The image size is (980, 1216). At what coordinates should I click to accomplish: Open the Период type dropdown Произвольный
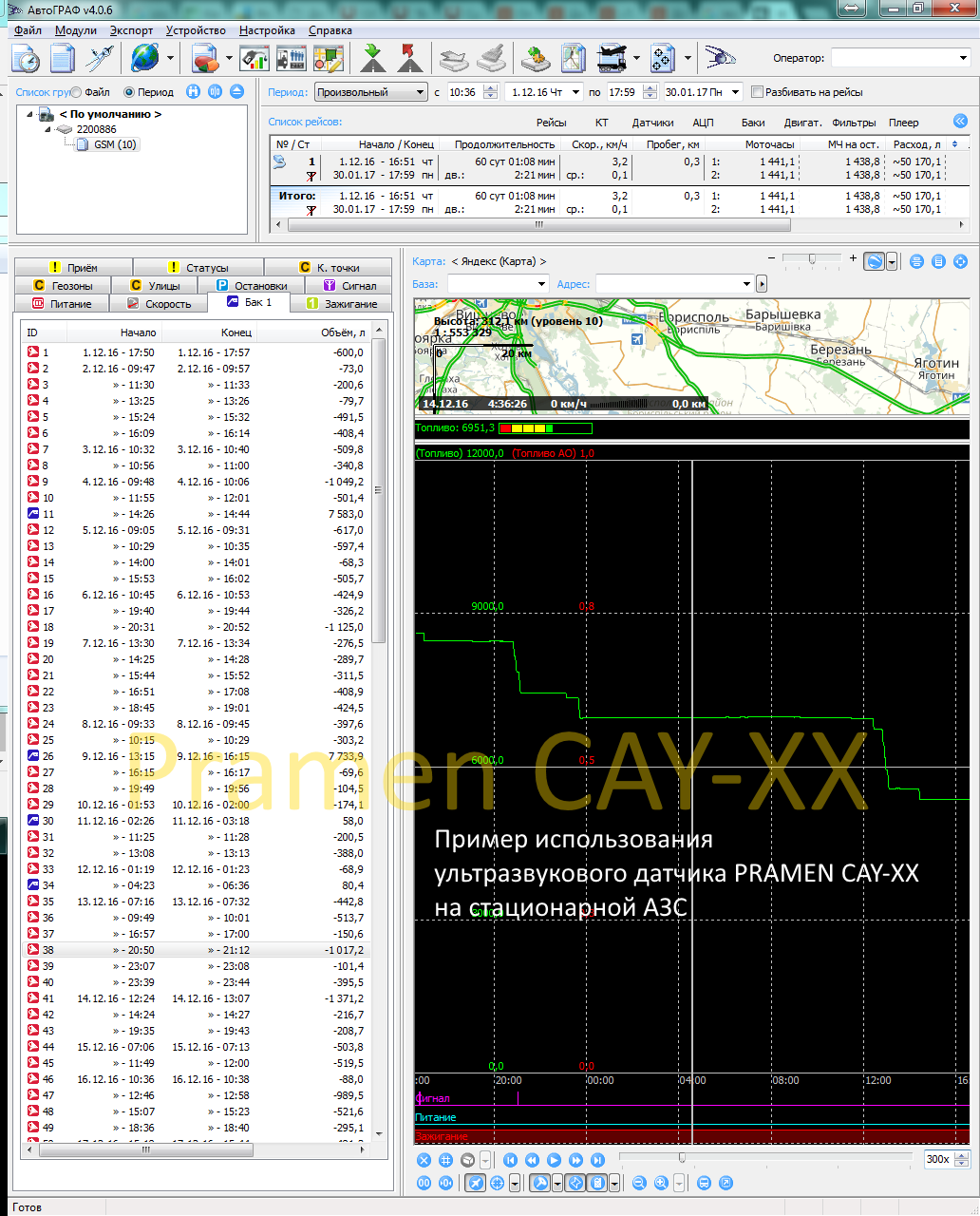(x=370, y=92)
